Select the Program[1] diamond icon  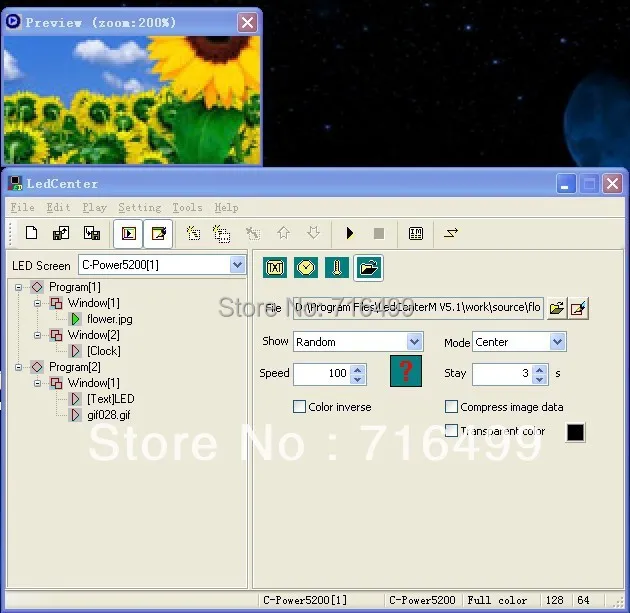click(37, 287)
